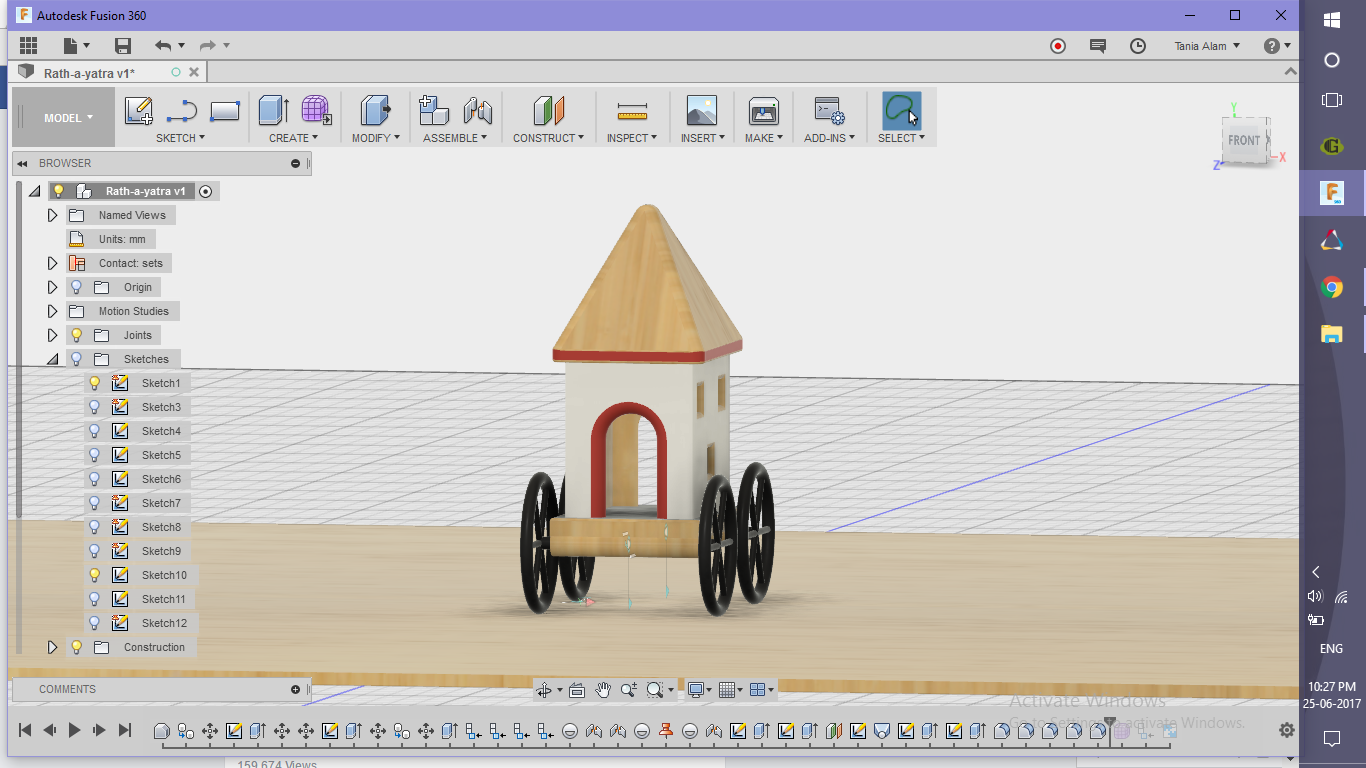The width and height of the screenshot is (1366, 768).
Task: Toggle visibility bulb for Origin folder
Action: (x=76, y=287)
